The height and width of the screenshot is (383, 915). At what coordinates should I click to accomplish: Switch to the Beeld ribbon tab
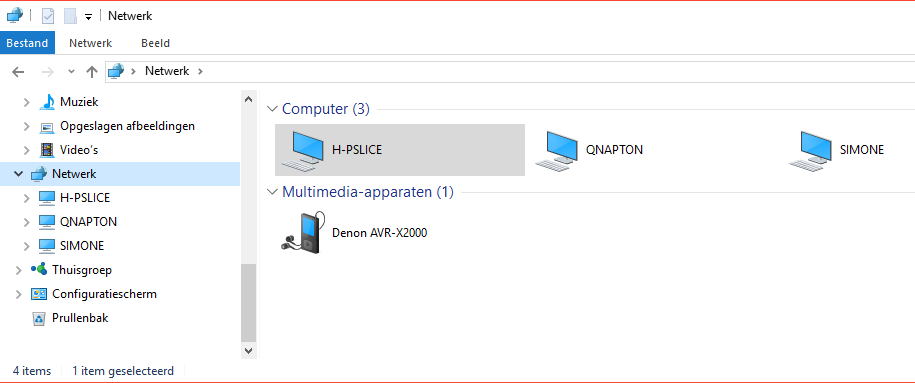click(x=155, y=43)
